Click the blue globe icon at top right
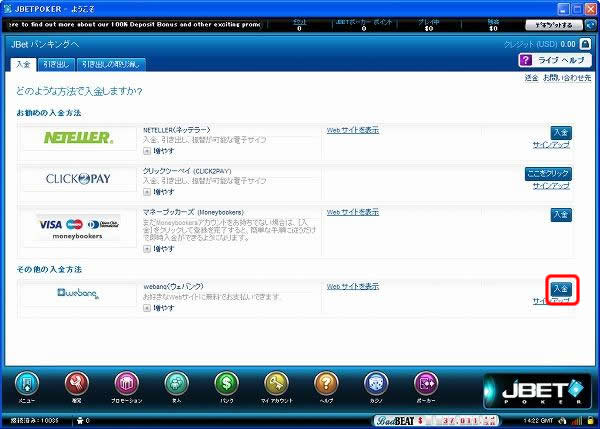 [x=591, y=25]
